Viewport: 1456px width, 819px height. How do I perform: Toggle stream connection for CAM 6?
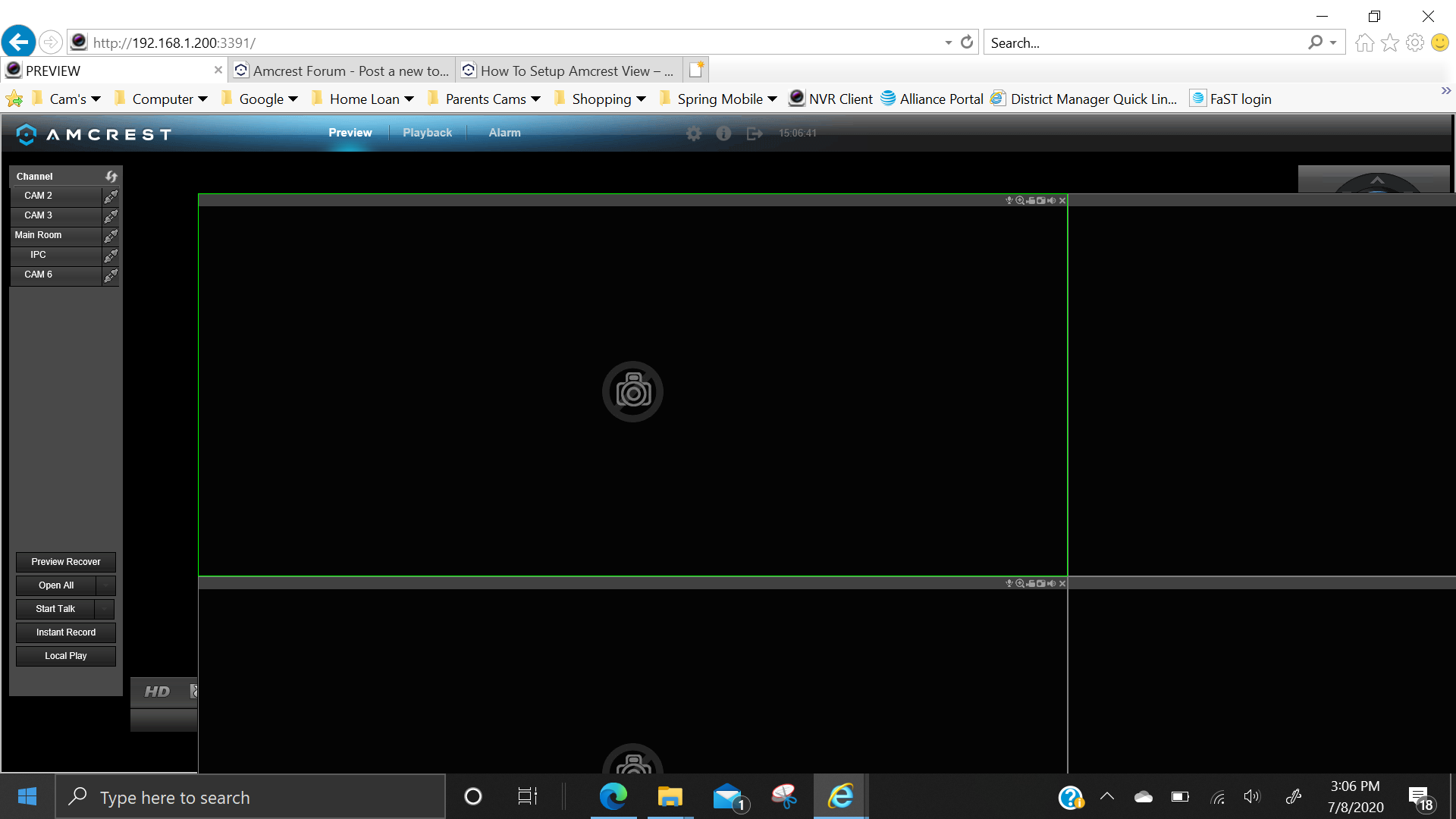[x=111, y=275]
